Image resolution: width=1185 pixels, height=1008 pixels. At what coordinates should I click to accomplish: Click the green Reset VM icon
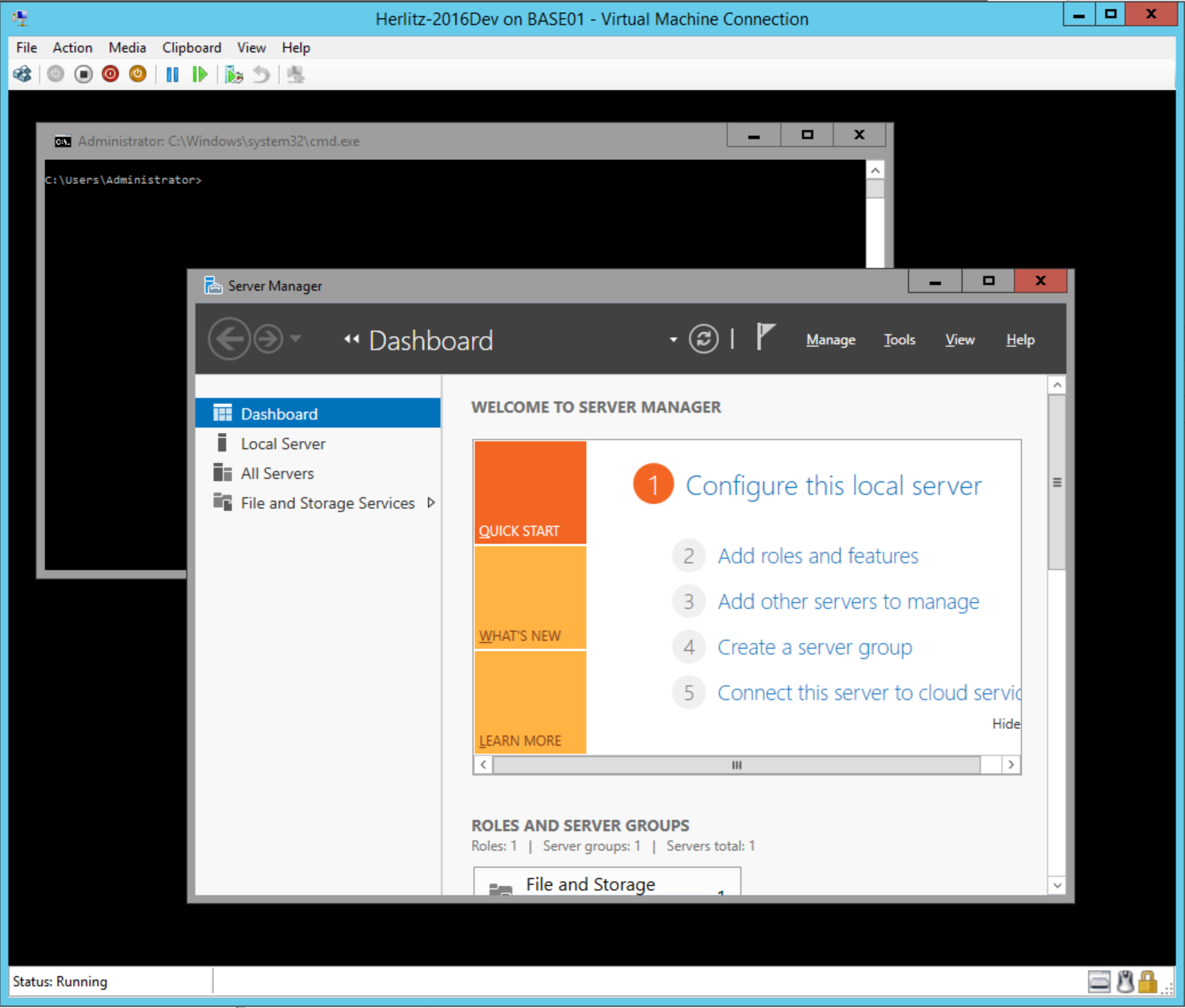[200, 74]
